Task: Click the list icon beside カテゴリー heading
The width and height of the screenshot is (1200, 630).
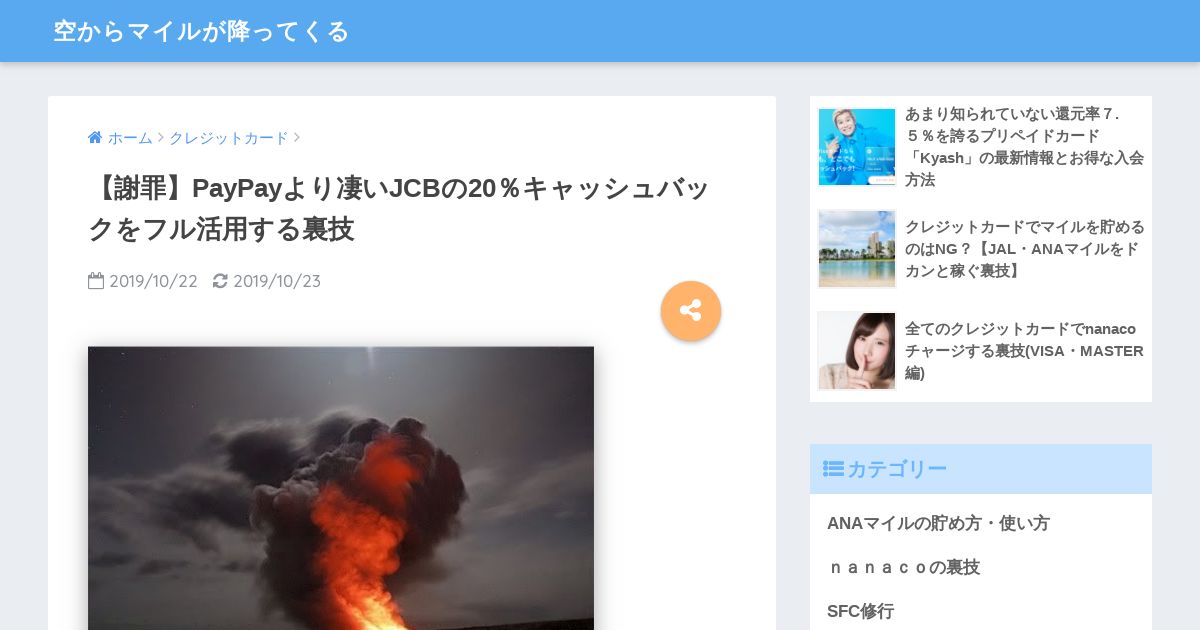Action: 833,469
